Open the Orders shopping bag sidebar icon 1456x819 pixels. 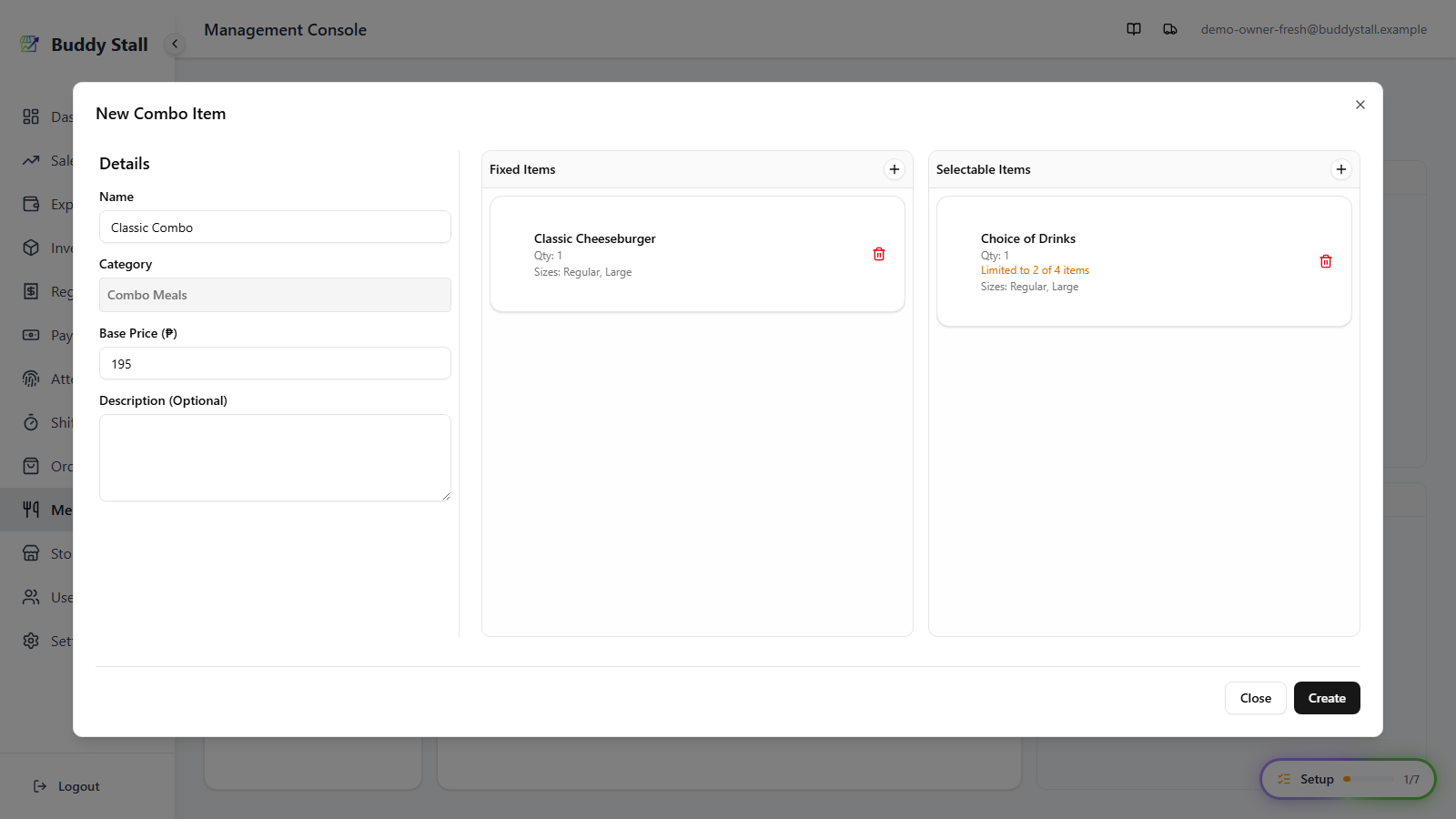pos(31,466)
